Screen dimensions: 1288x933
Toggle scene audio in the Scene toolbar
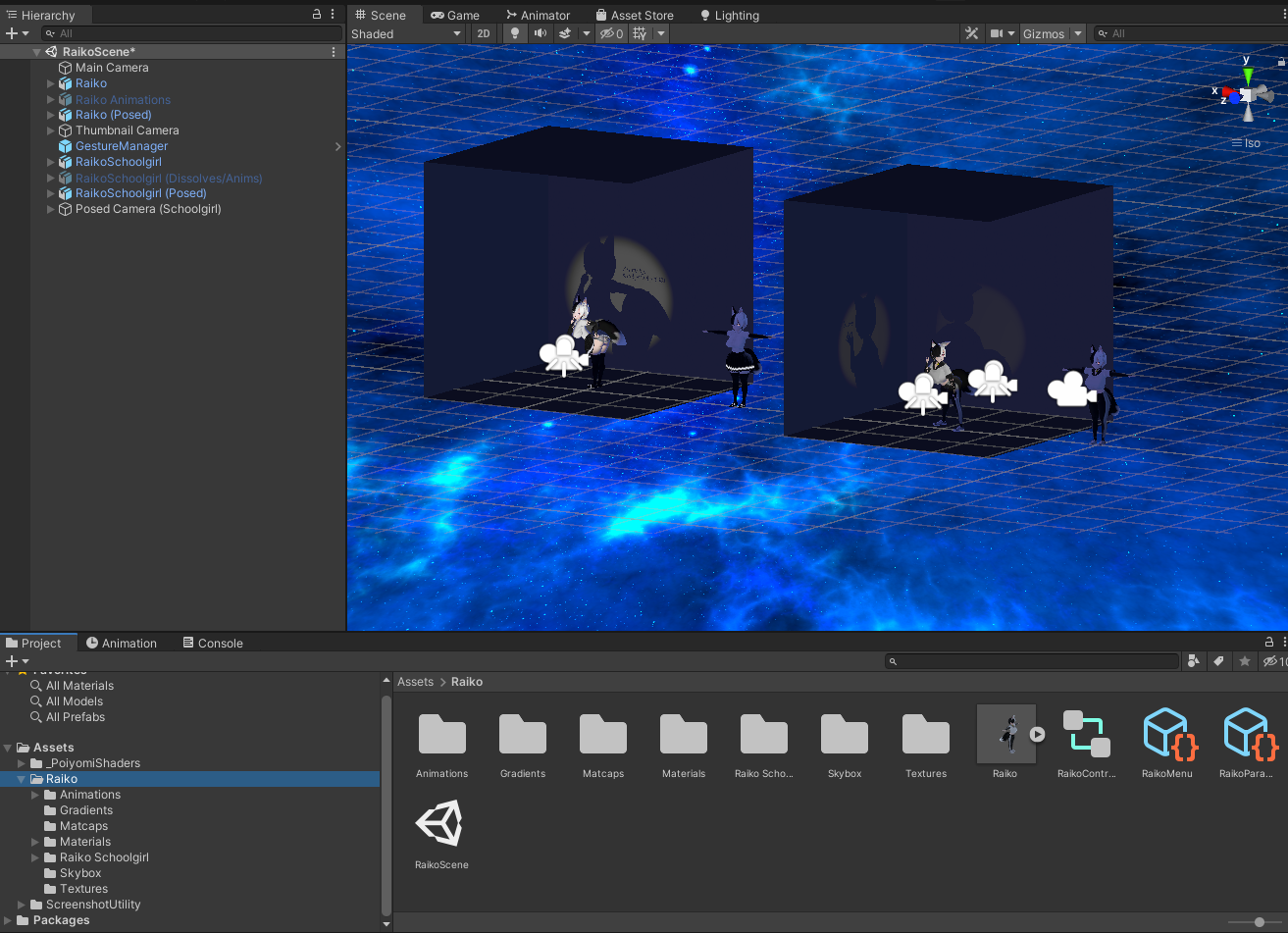(x=540, y=33)
